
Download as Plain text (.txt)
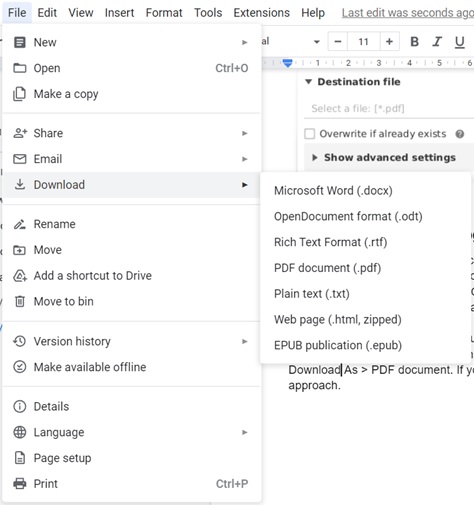click(x=366, y=294)
